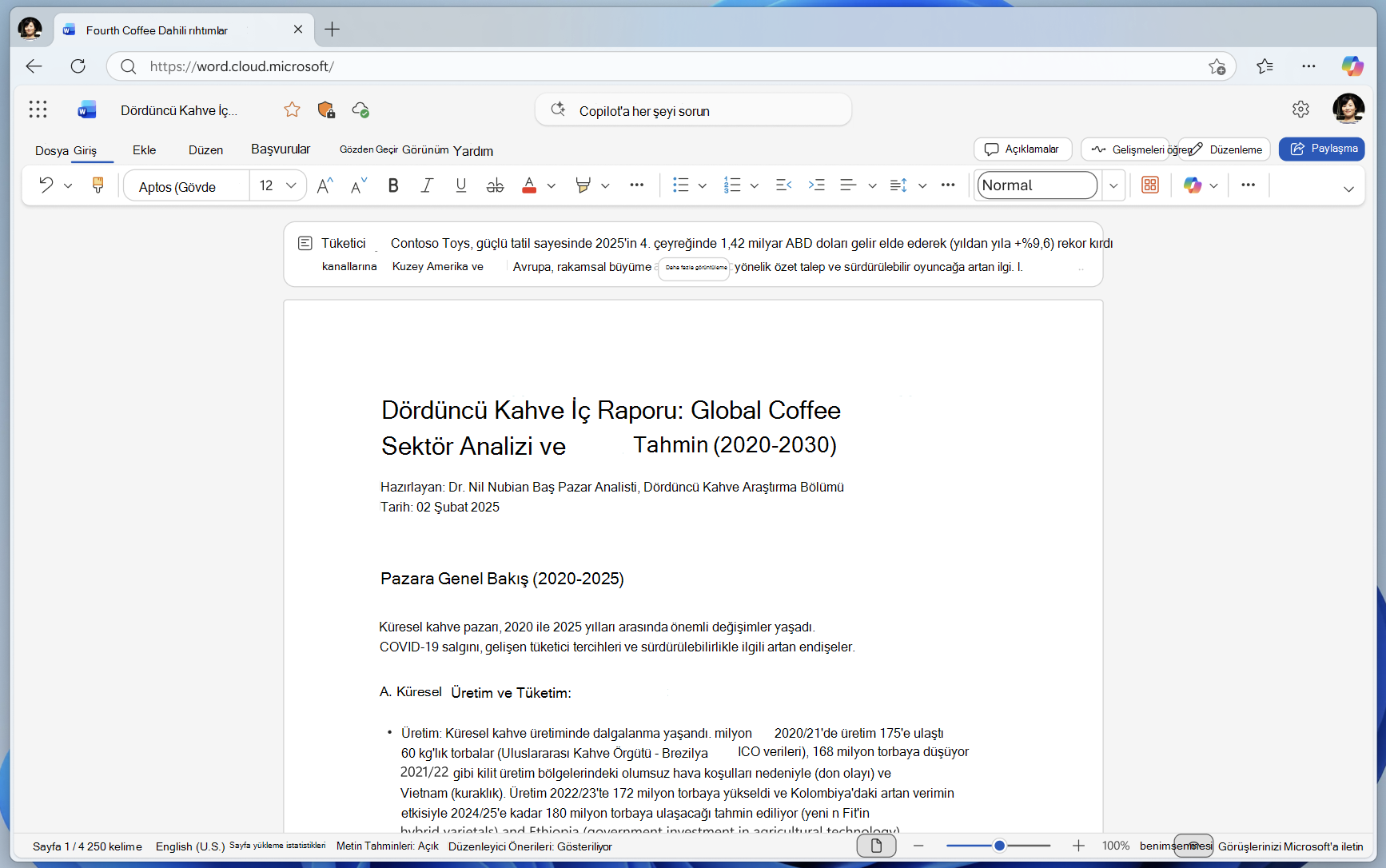This screenshot has width=1386, height=868.
Task: Open the sensitivity shield icon
Action: tap(326, 109)
